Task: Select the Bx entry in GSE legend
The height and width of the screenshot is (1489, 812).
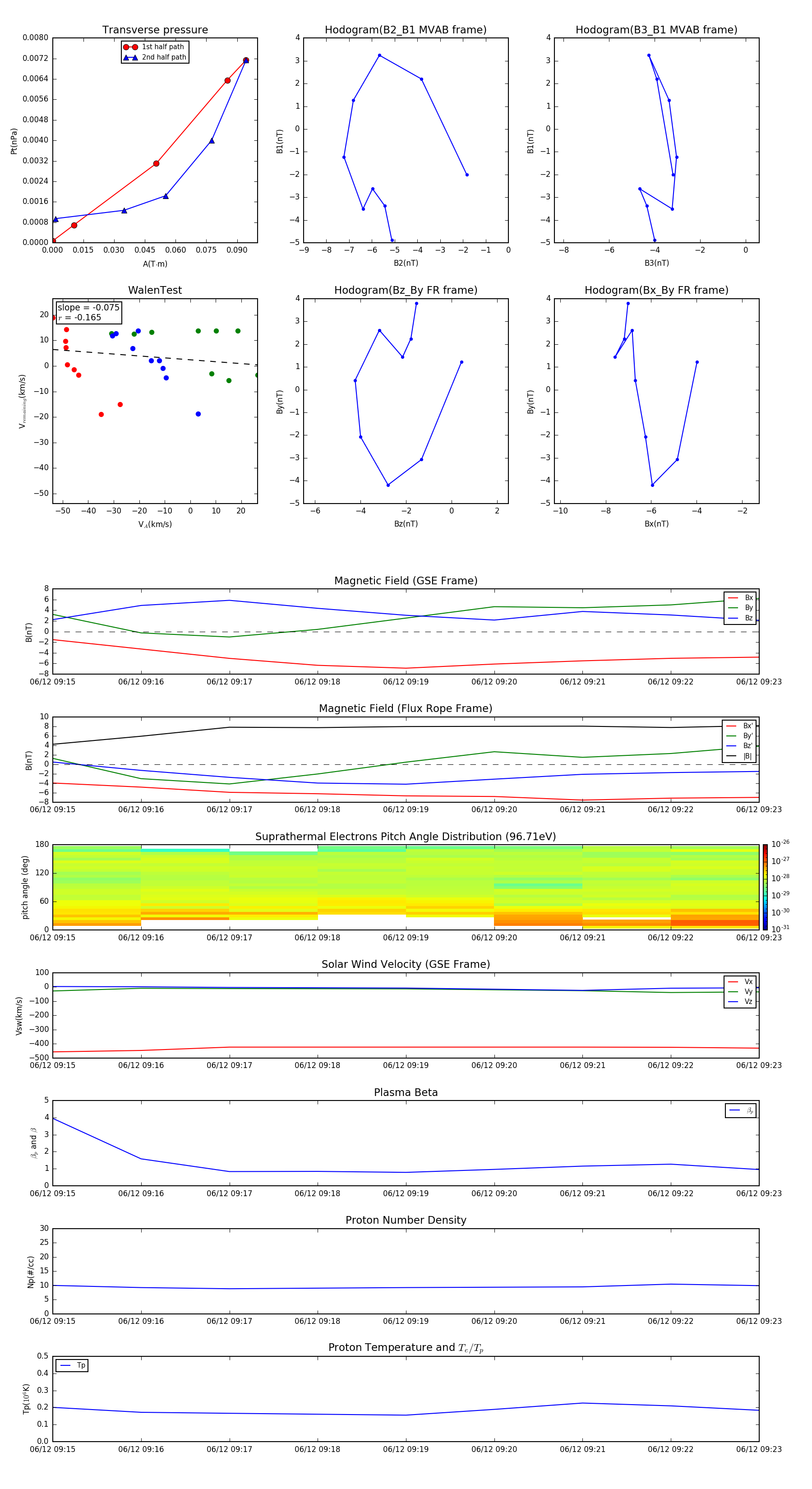Action: (x=740, y=598)
